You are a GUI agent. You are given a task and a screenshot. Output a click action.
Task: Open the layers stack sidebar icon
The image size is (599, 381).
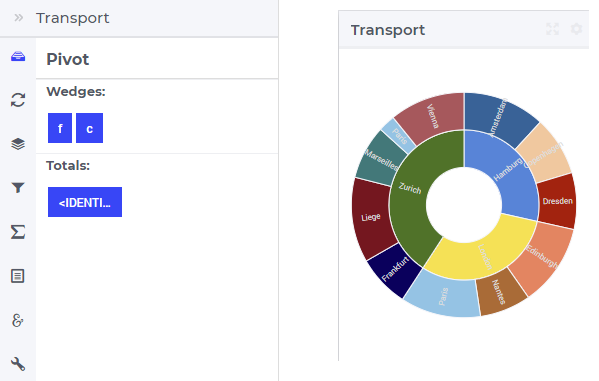tap(18, 144)
